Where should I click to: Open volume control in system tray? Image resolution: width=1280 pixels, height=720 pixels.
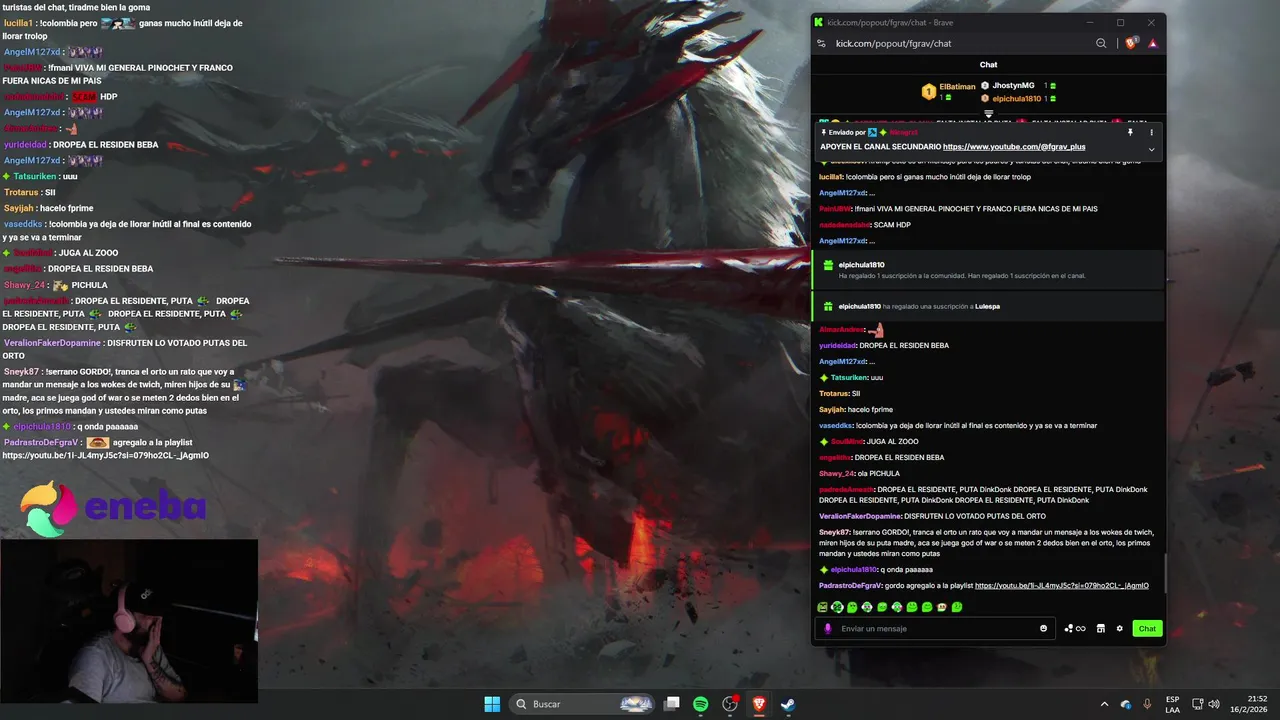1214,704
